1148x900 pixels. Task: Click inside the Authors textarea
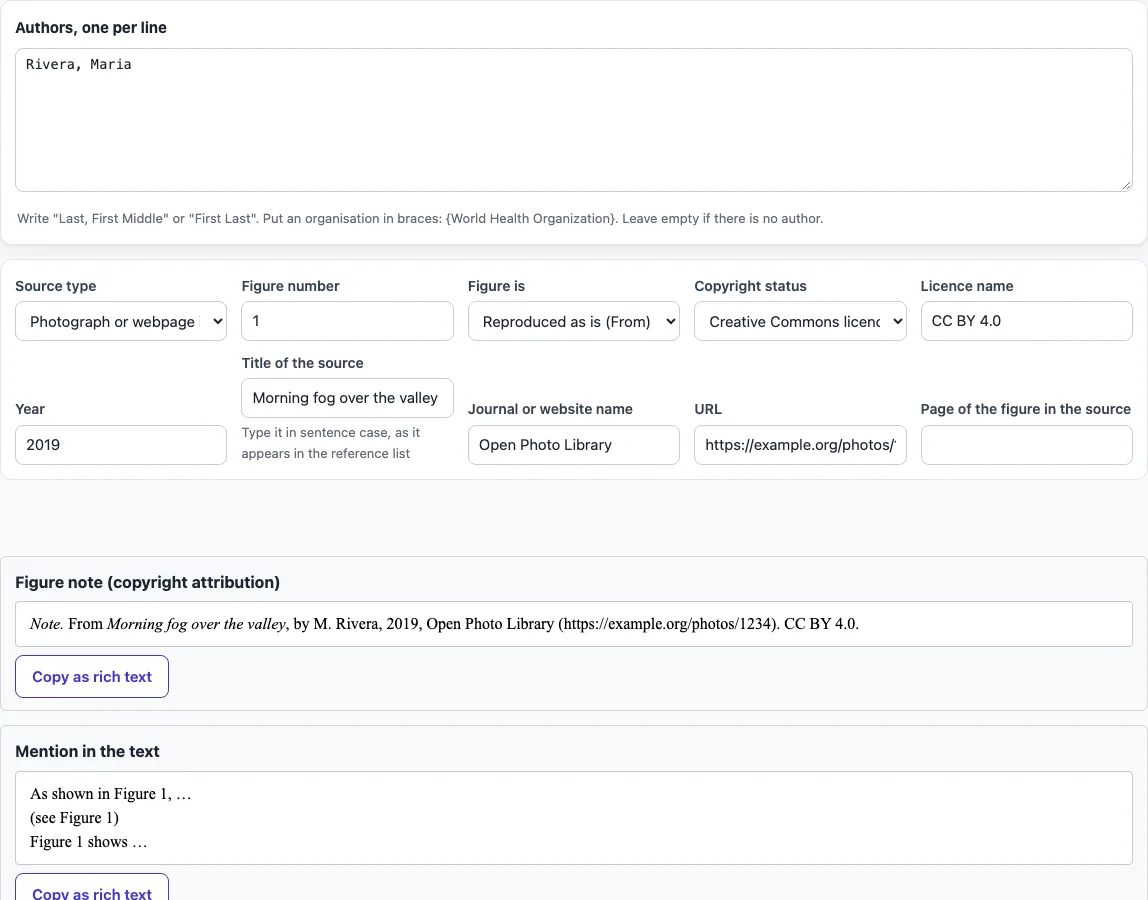coord(574,120)
